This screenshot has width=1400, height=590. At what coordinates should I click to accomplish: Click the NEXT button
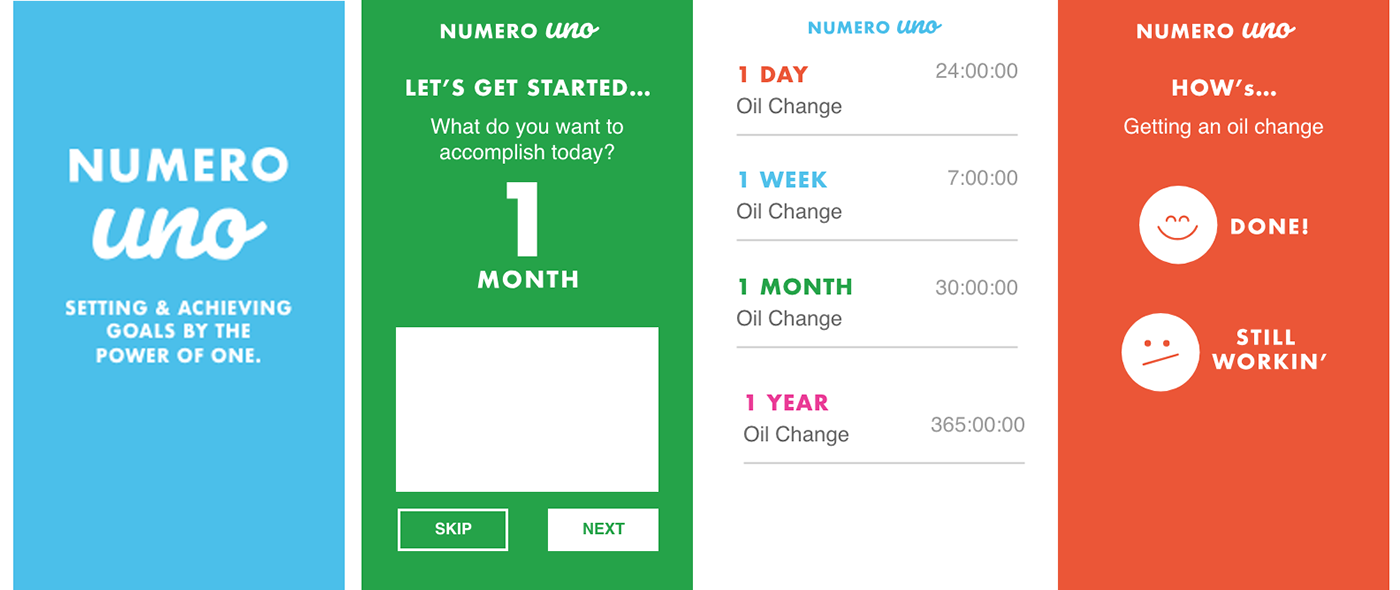point(603,529)
